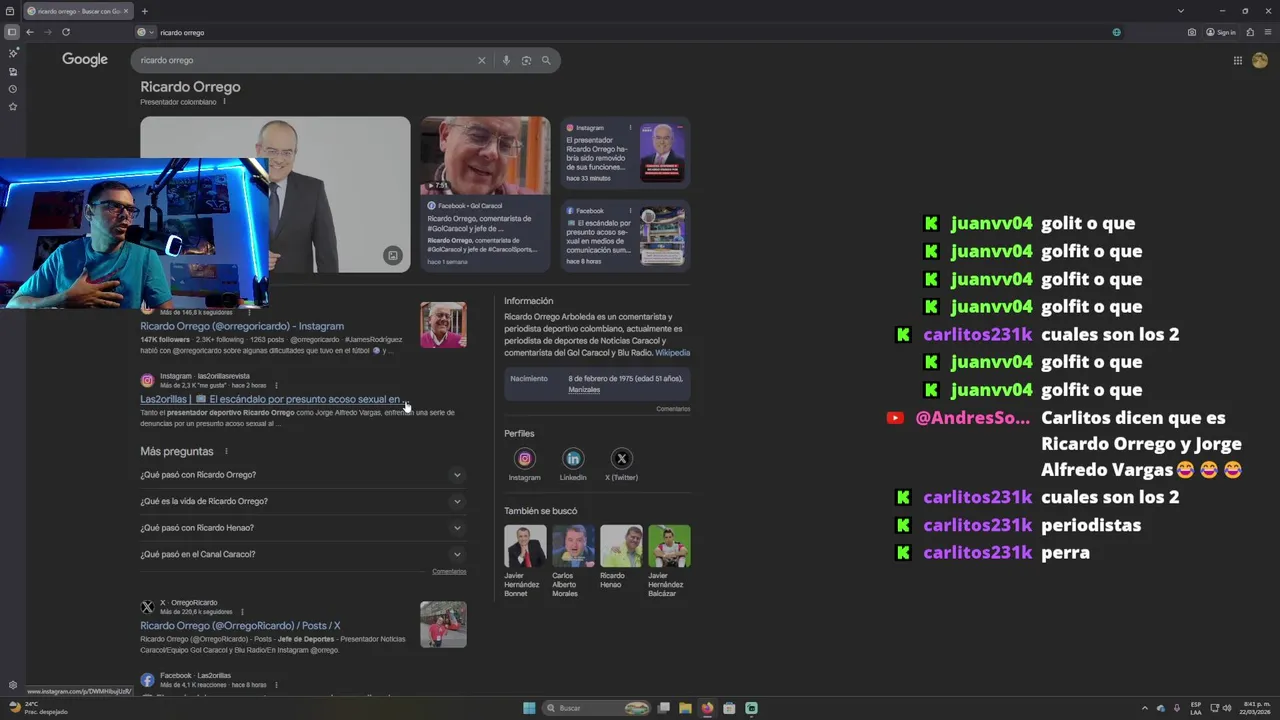This screenshot has height=720, width=1280.
Task: Open history from the sidebar clock icon
Action: (x=12, y=89)
